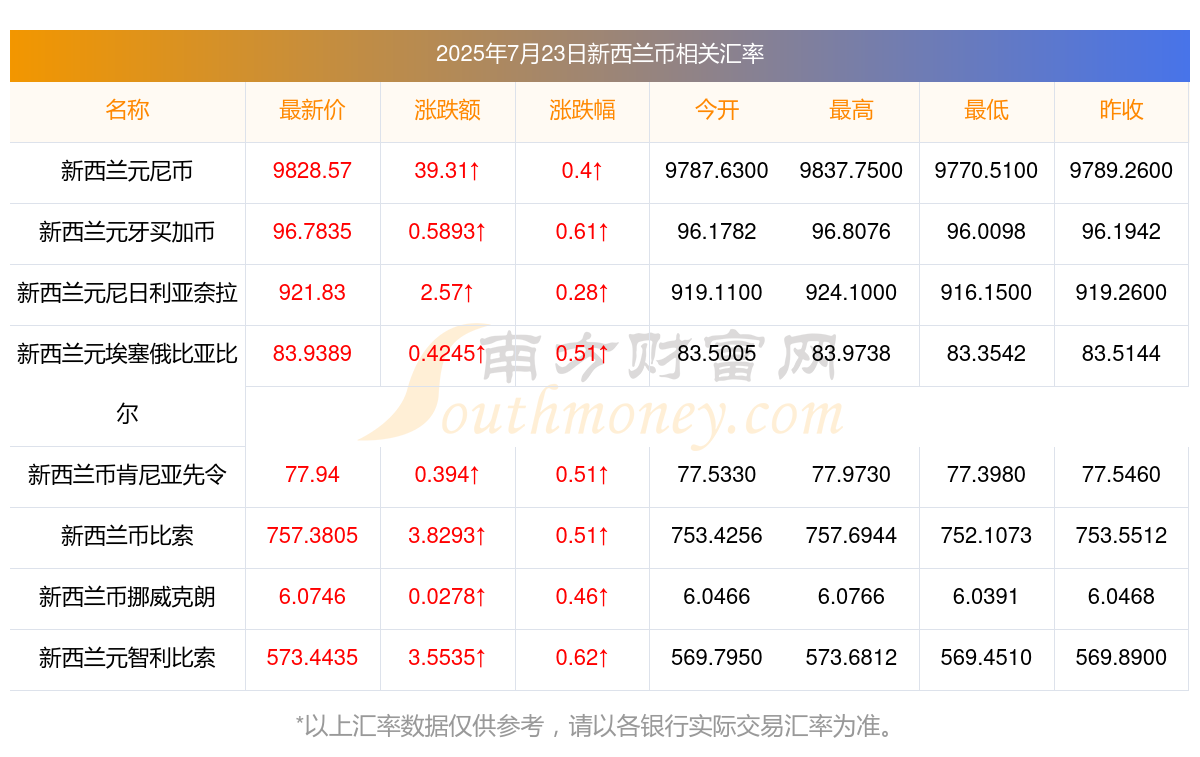Click the 昨收 column header
1200x757 pixels.
pyautogui.click(x=1121, y=110)
